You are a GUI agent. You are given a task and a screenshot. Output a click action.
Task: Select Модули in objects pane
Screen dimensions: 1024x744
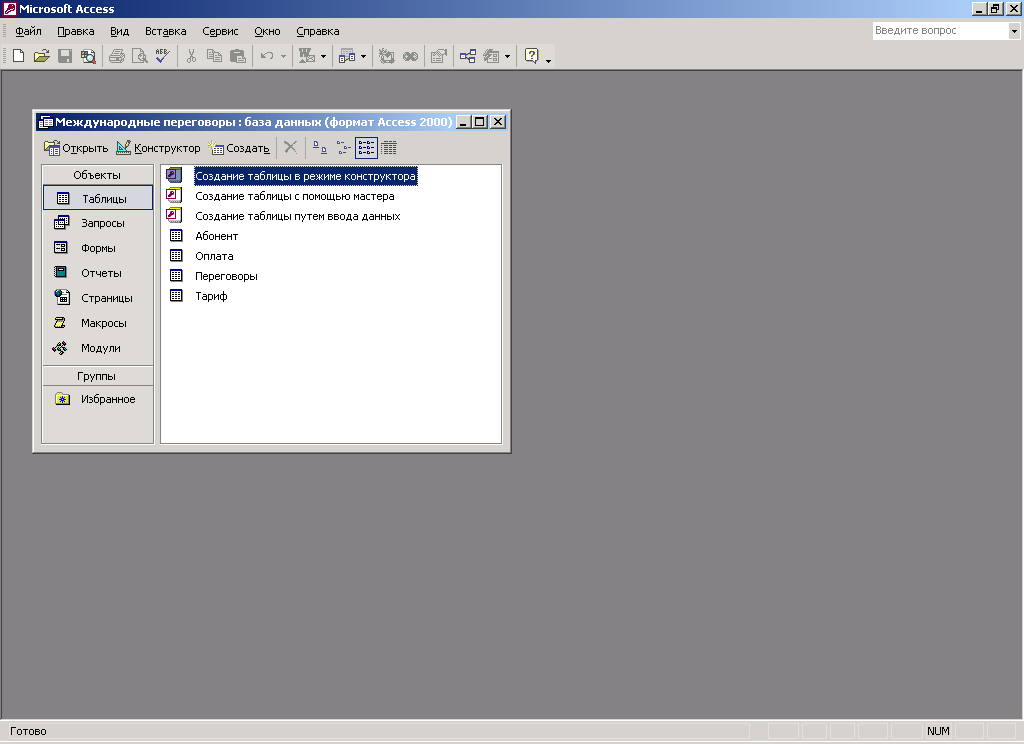tap(98, 348)
